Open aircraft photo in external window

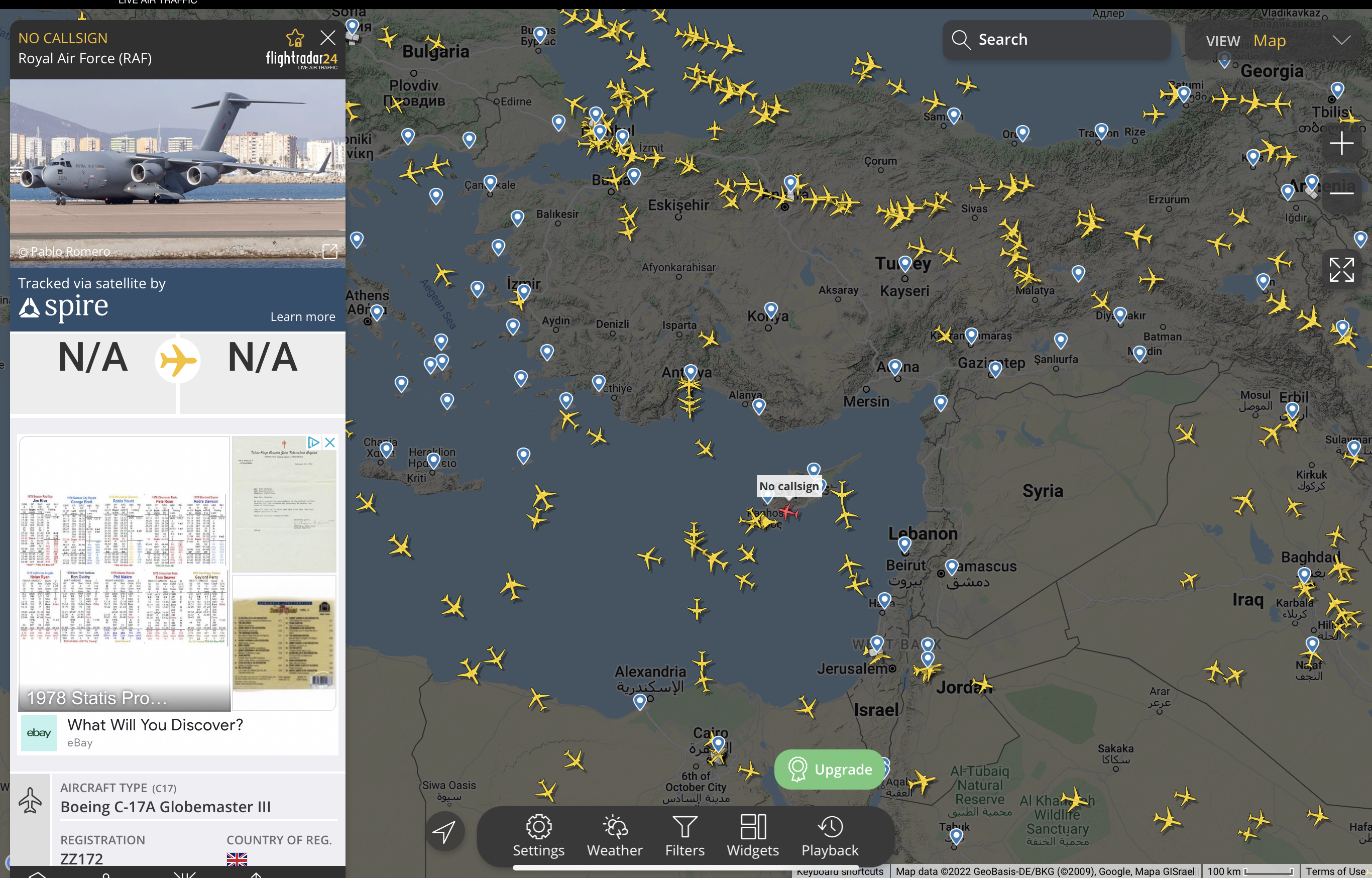329,252
